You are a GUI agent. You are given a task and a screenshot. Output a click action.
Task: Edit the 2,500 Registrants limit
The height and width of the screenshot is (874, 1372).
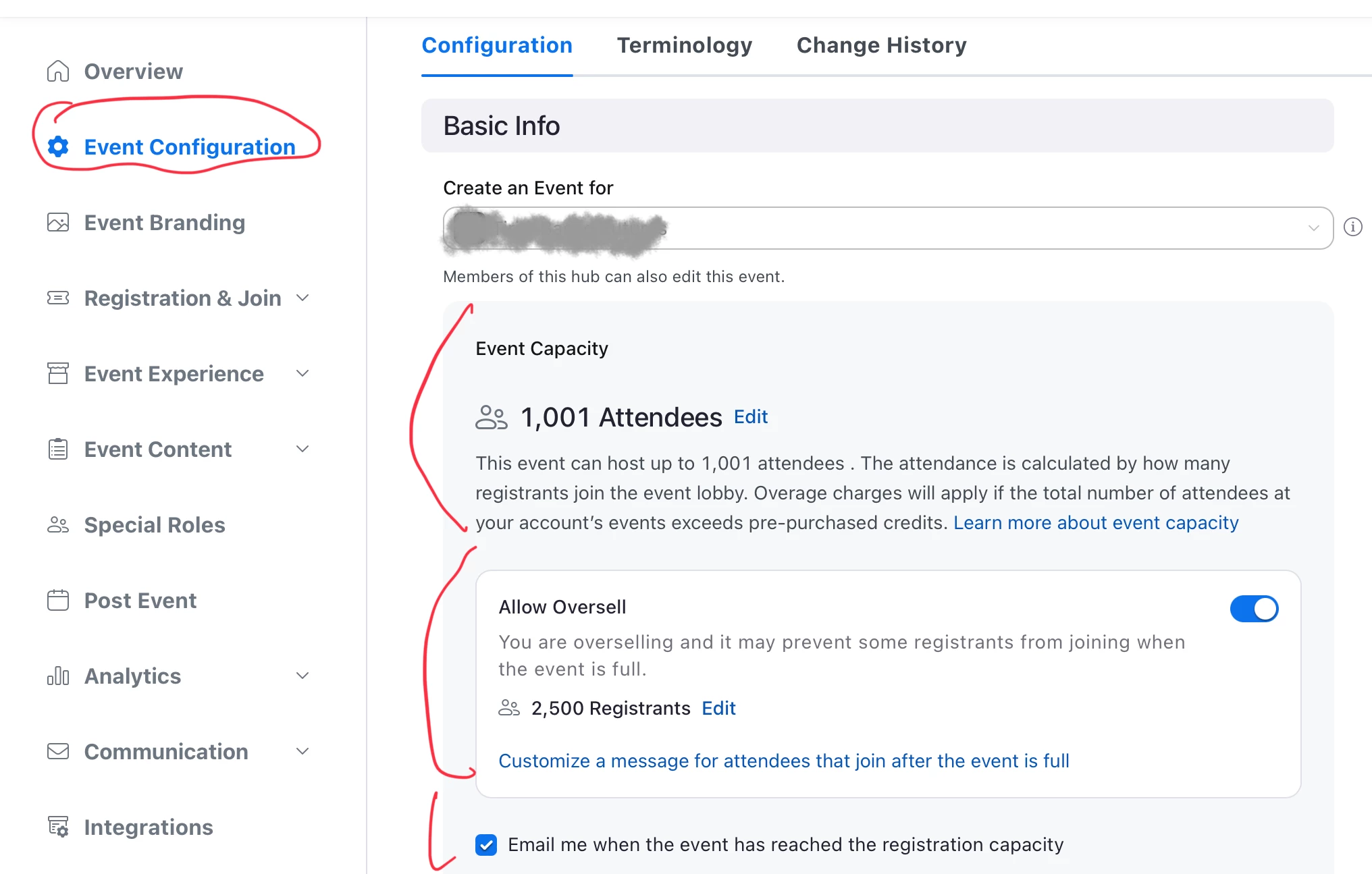718,709
